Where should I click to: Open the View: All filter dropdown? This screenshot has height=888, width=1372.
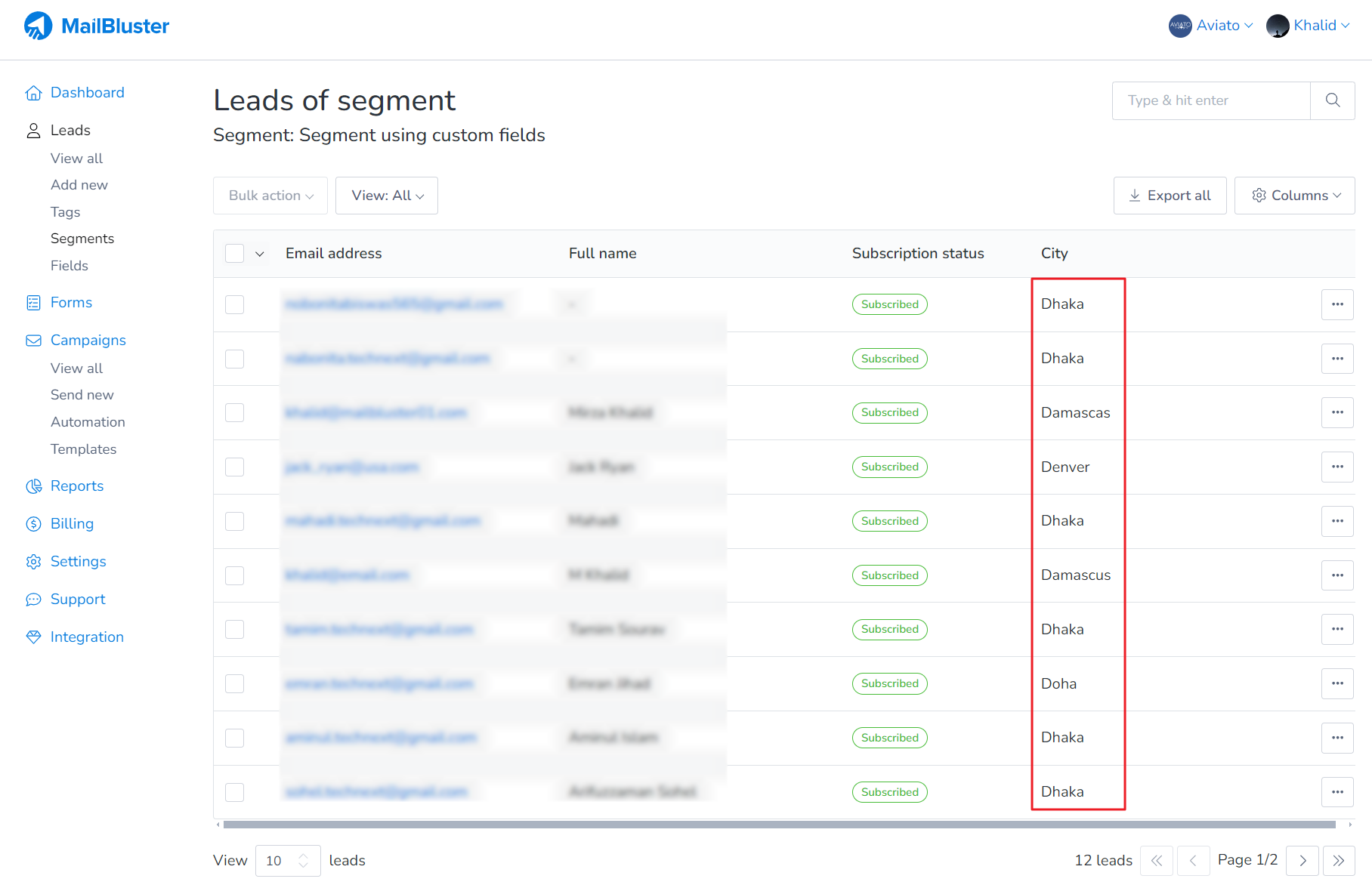coord(387,196)
